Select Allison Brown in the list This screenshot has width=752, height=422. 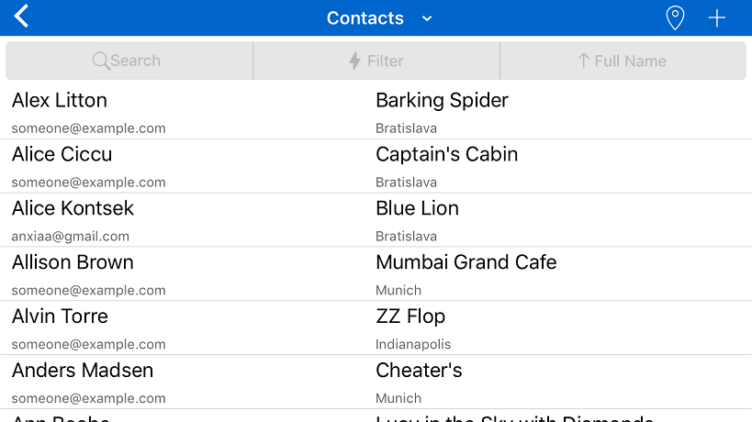coord(72,262)
